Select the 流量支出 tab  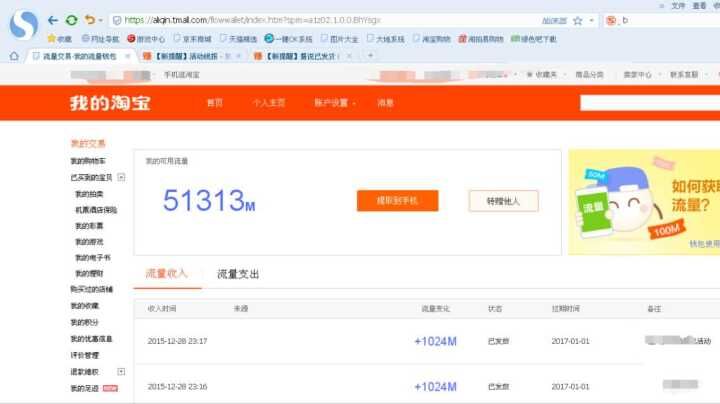coord(238,274)
